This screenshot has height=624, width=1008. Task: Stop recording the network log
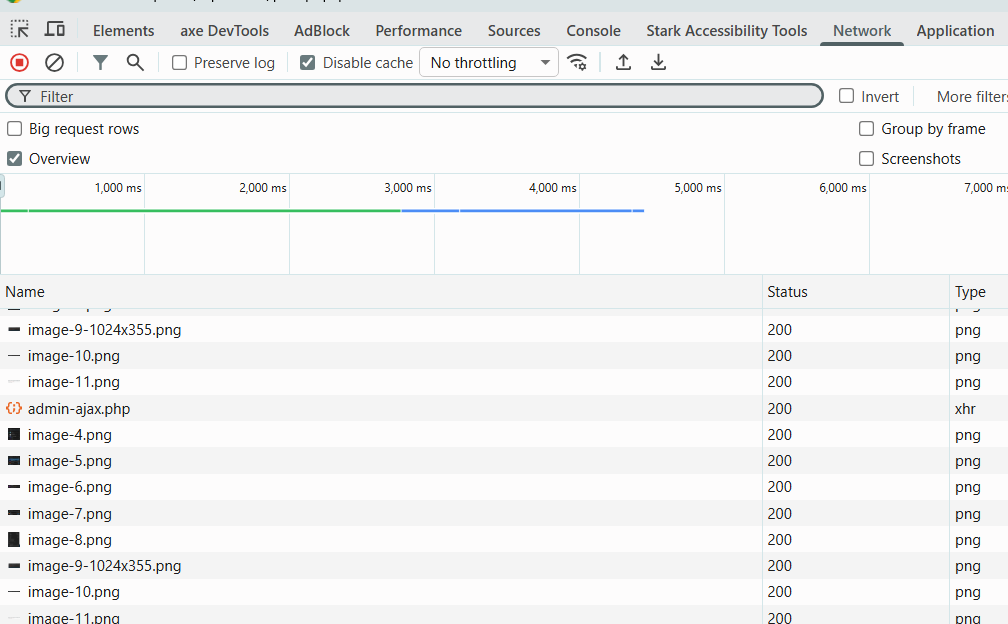point(19,63)
